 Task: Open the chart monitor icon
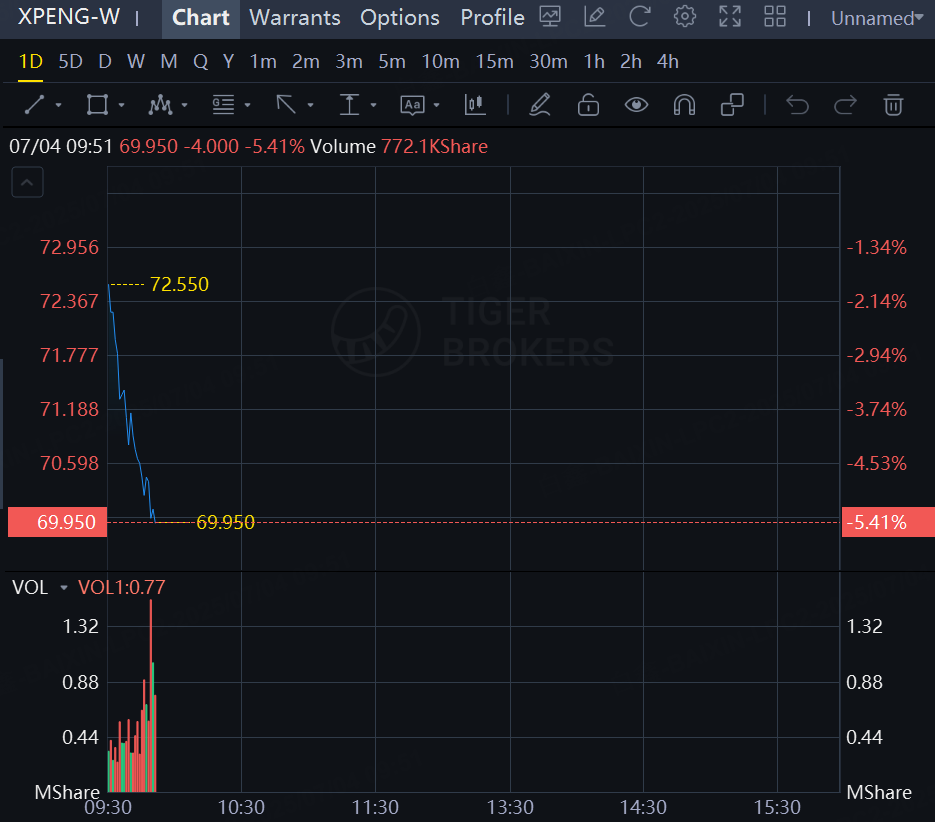point(550,17)
